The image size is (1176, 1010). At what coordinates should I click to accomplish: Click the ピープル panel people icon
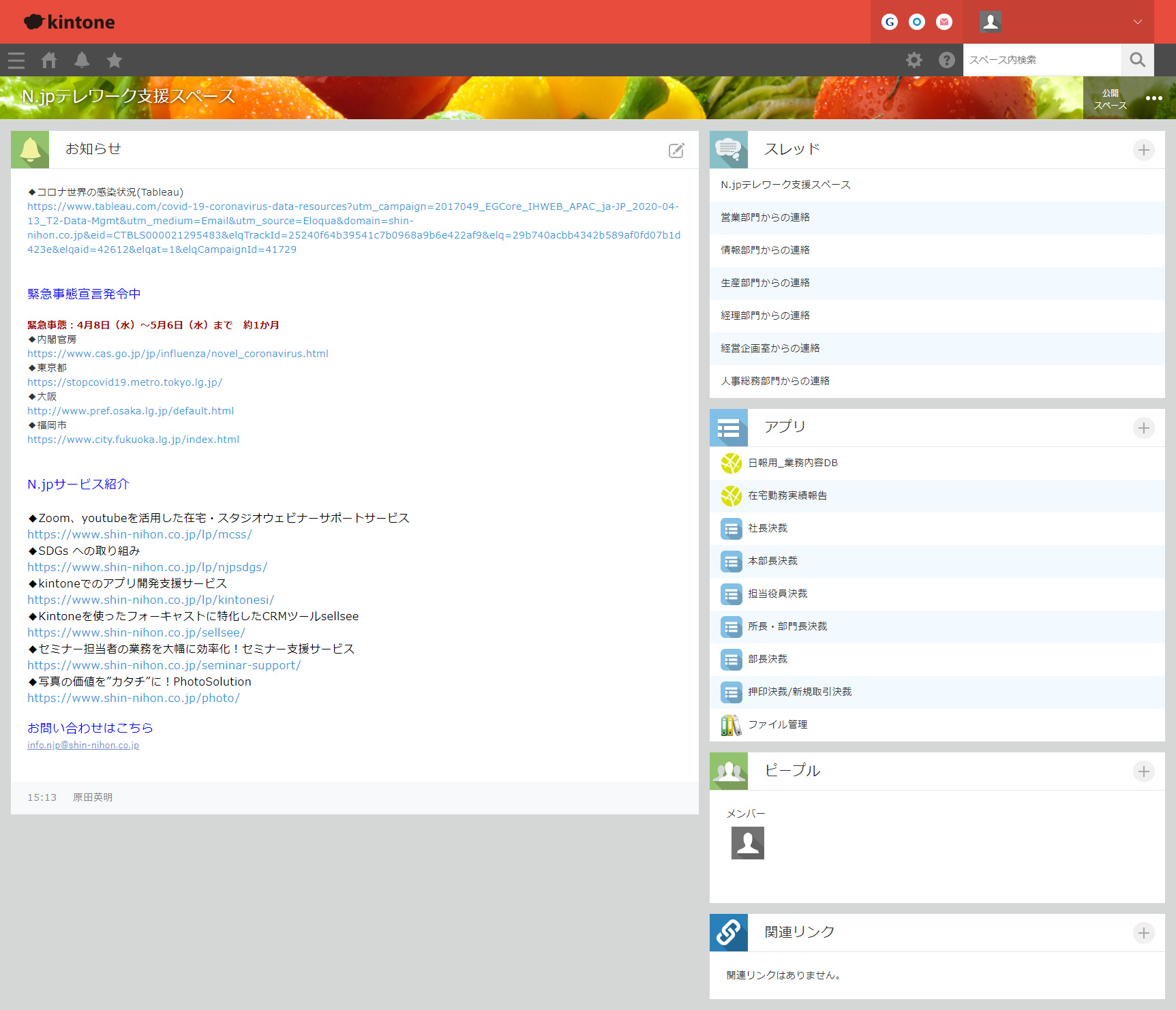[x=729, y=771]
